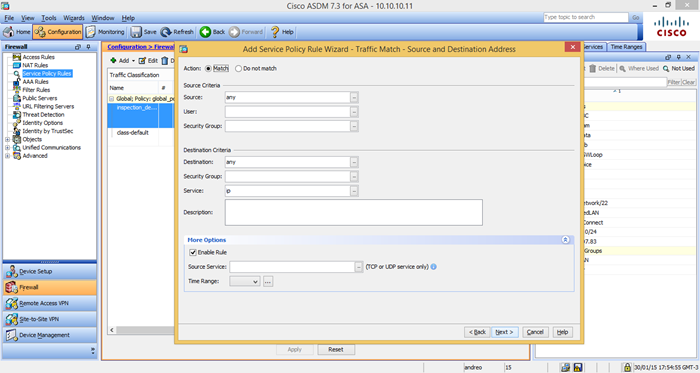The width and height of the screenshot is (700, 373).
Task: Go Back using green arrow
Action: tap(212, 32)
